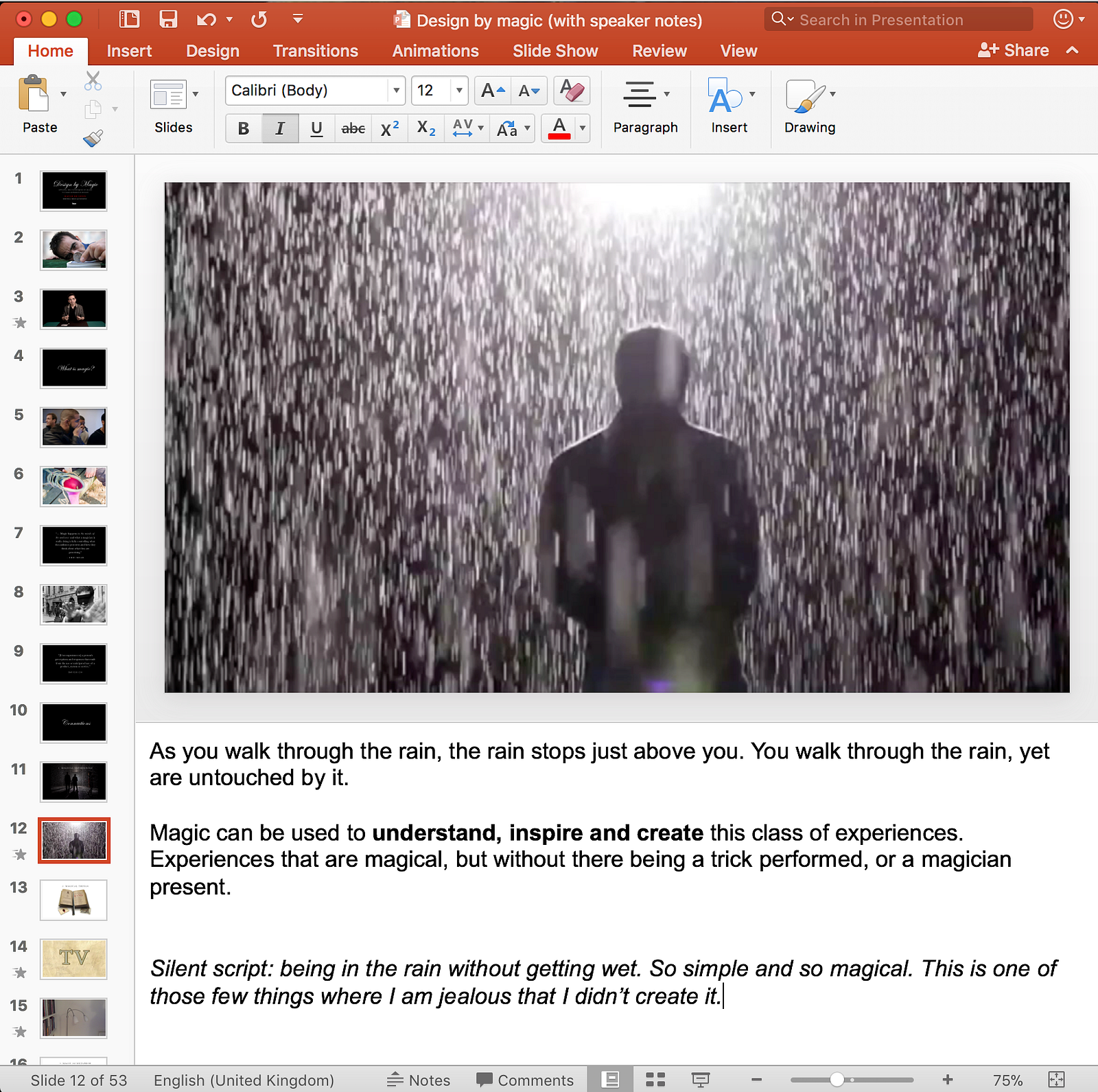Toggle Italic formatting
Image resolution: width=1098 pixels, height=1092 pixels.
[x=280, y=128]
